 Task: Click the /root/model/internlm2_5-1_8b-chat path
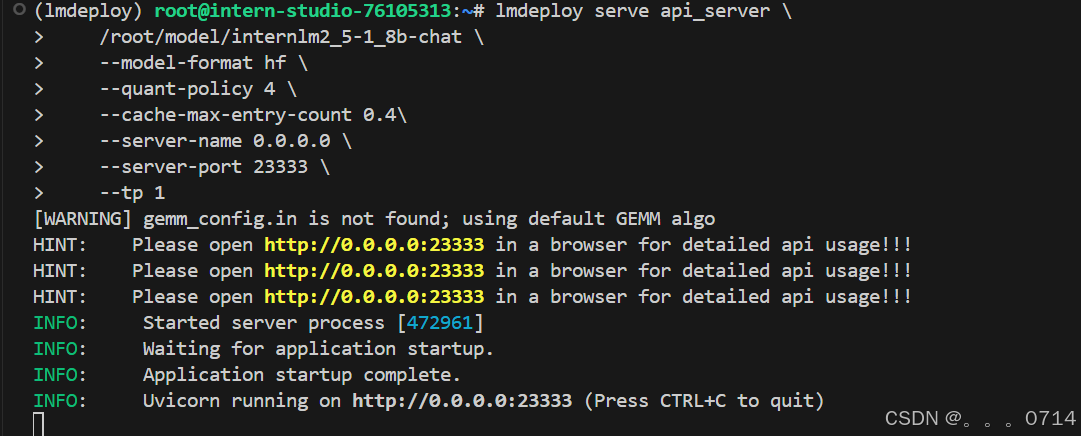pyautogui.click(x=281, y=37)
